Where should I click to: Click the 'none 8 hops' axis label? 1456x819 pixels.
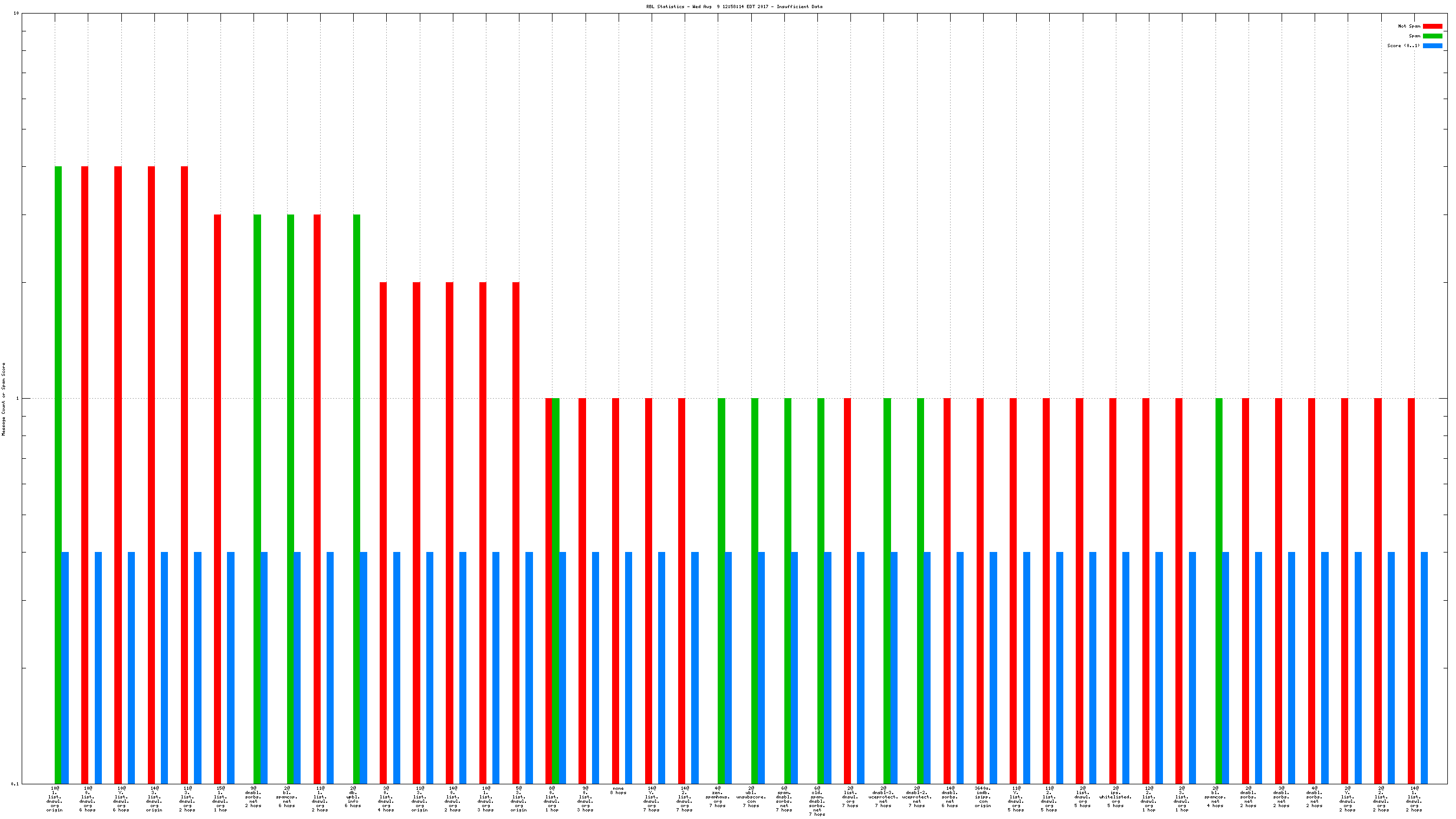(619, 790)
